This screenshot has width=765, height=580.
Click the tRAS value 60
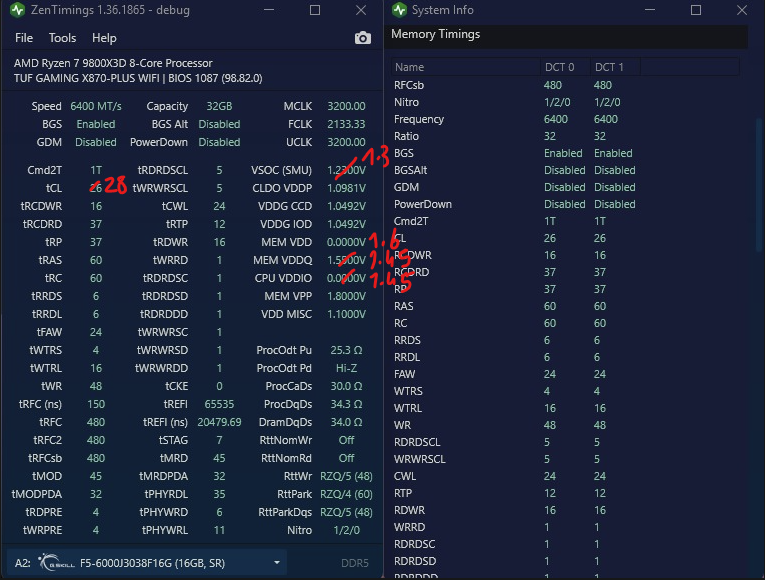point(96,260)
